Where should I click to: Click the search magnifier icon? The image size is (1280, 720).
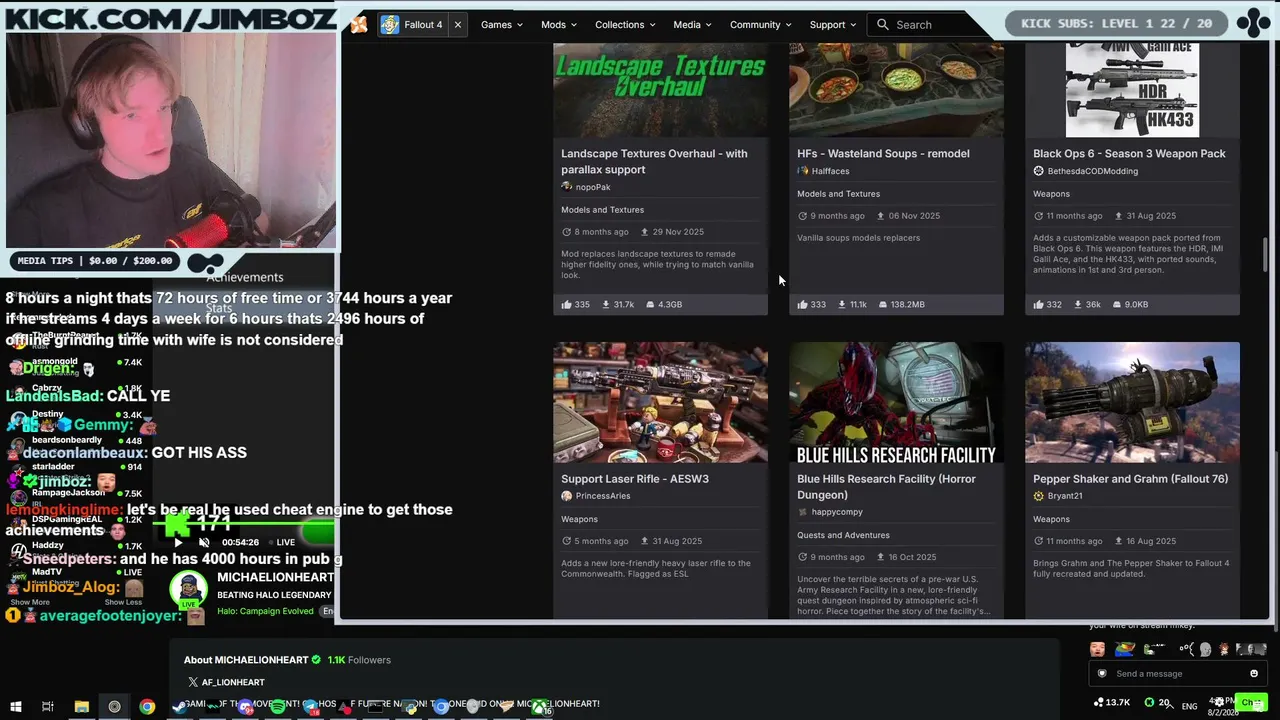click(x=883, y=25)
